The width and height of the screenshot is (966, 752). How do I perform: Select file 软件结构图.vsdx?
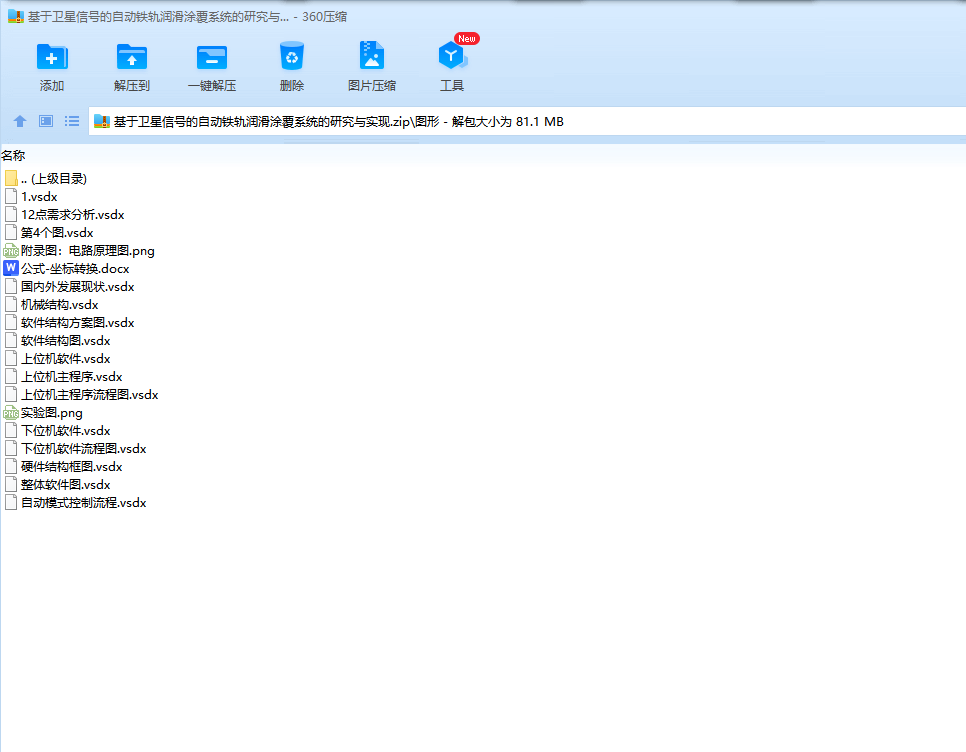click(66, 341)
